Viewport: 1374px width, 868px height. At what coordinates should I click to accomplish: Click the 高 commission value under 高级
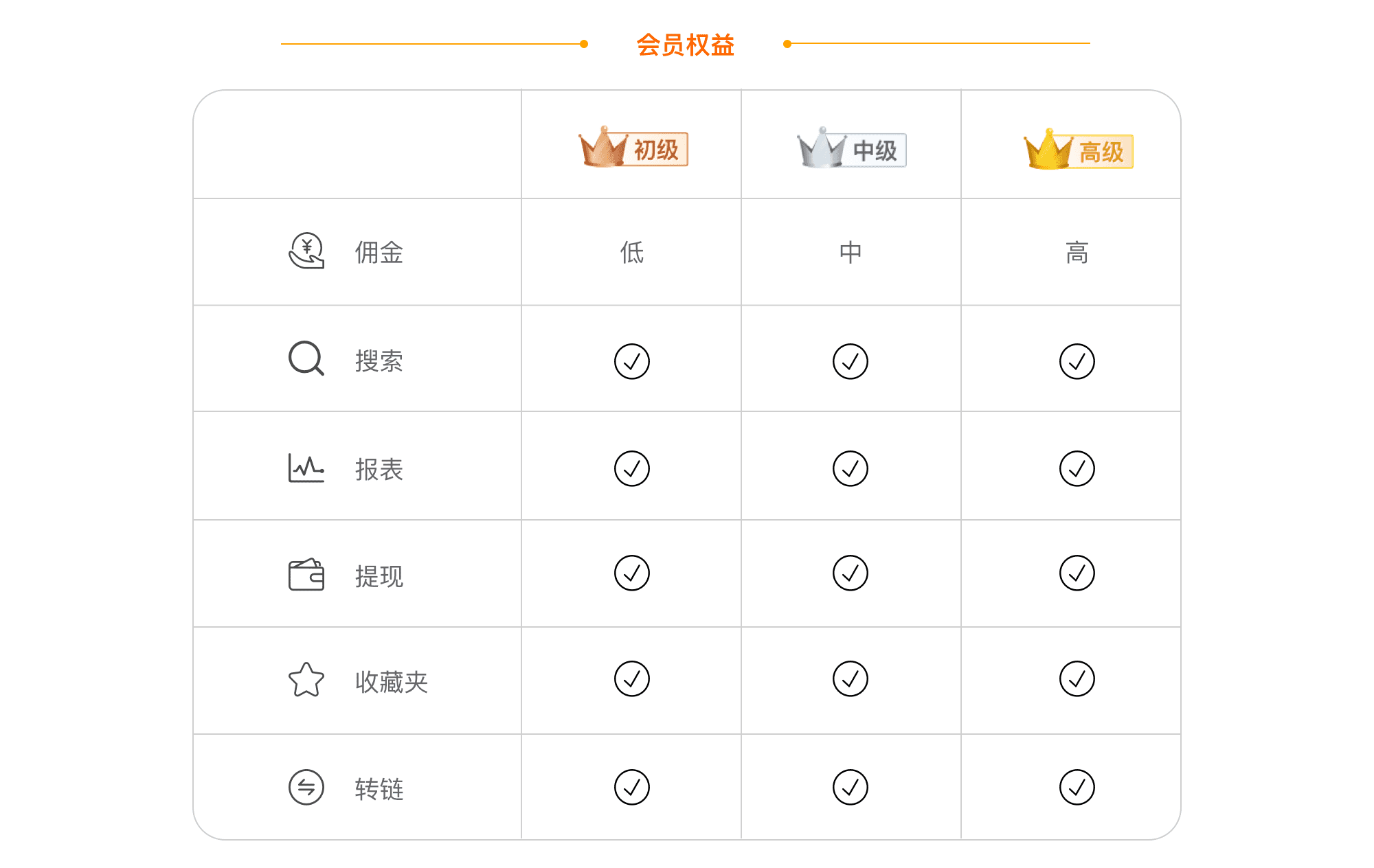pos(1077,252)
